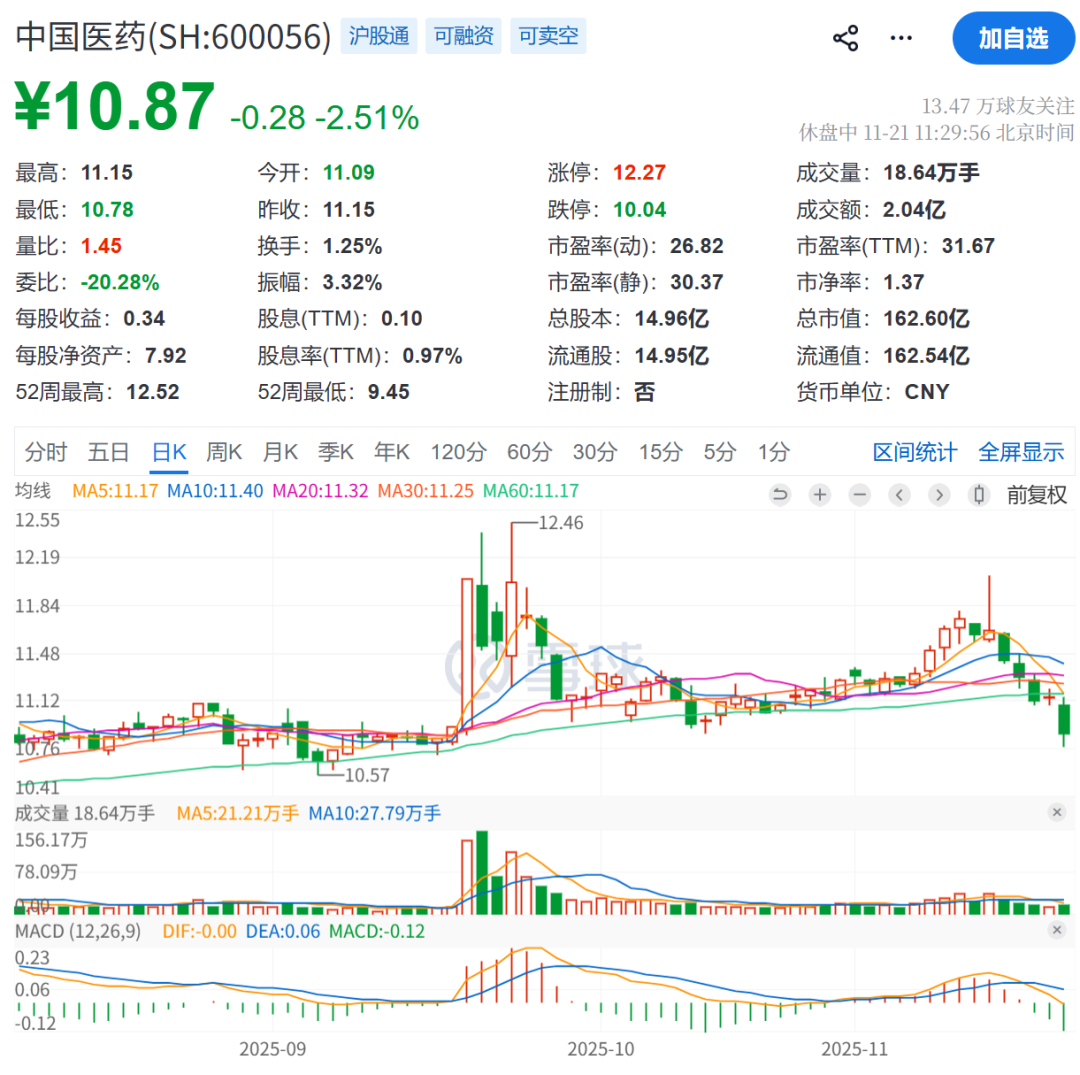Select the 60分 interval tab

click(529, 452)
